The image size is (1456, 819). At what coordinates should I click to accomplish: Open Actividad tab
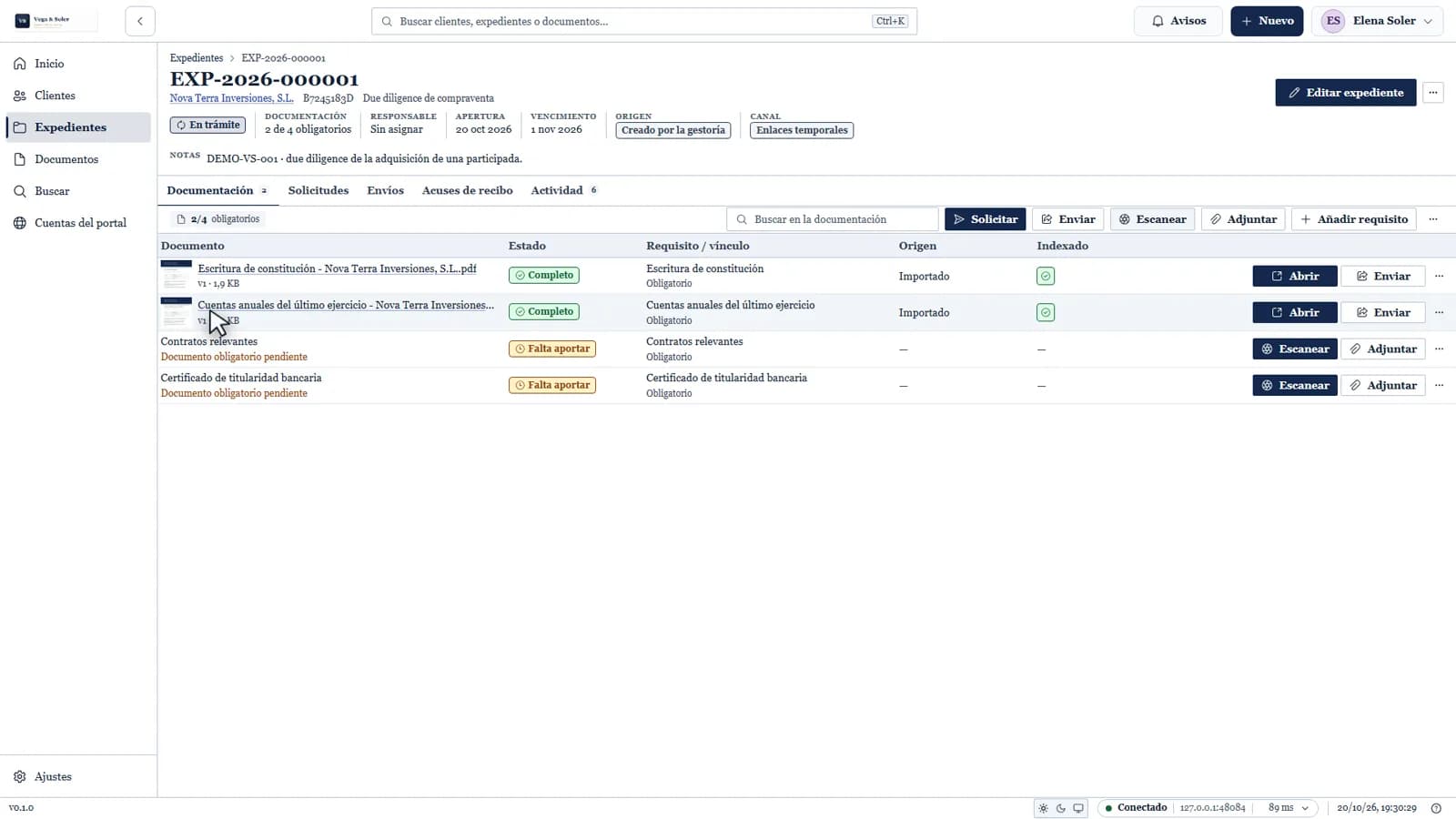pyautogui.click(x=563, y=190)
